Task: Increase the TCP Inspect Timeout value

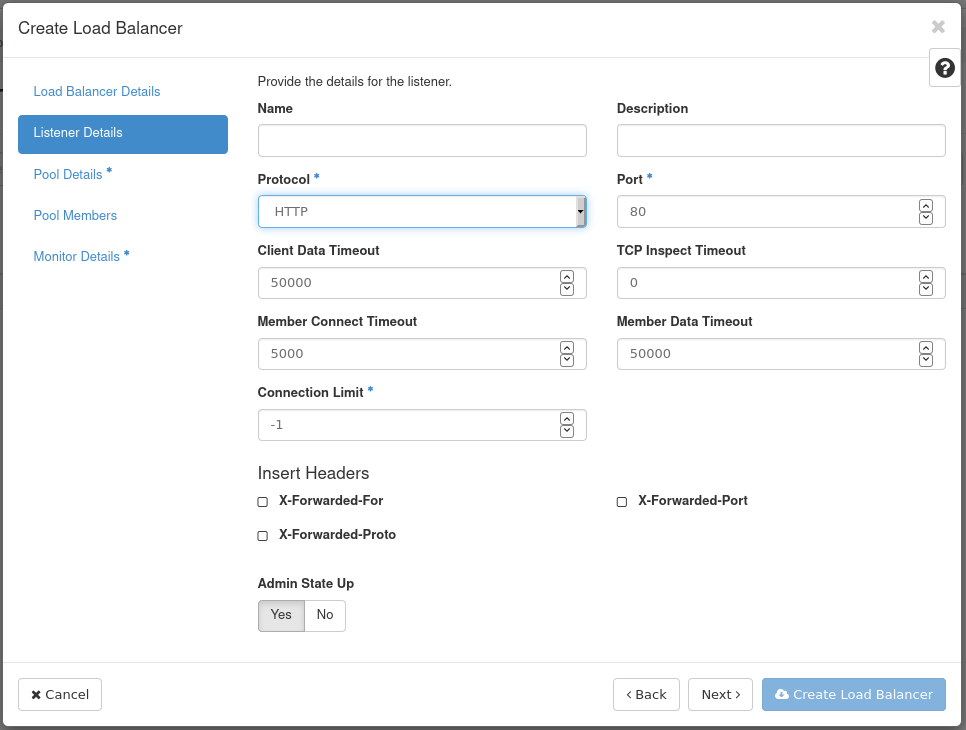Action: pyautogui.click(x=925, y=277)
